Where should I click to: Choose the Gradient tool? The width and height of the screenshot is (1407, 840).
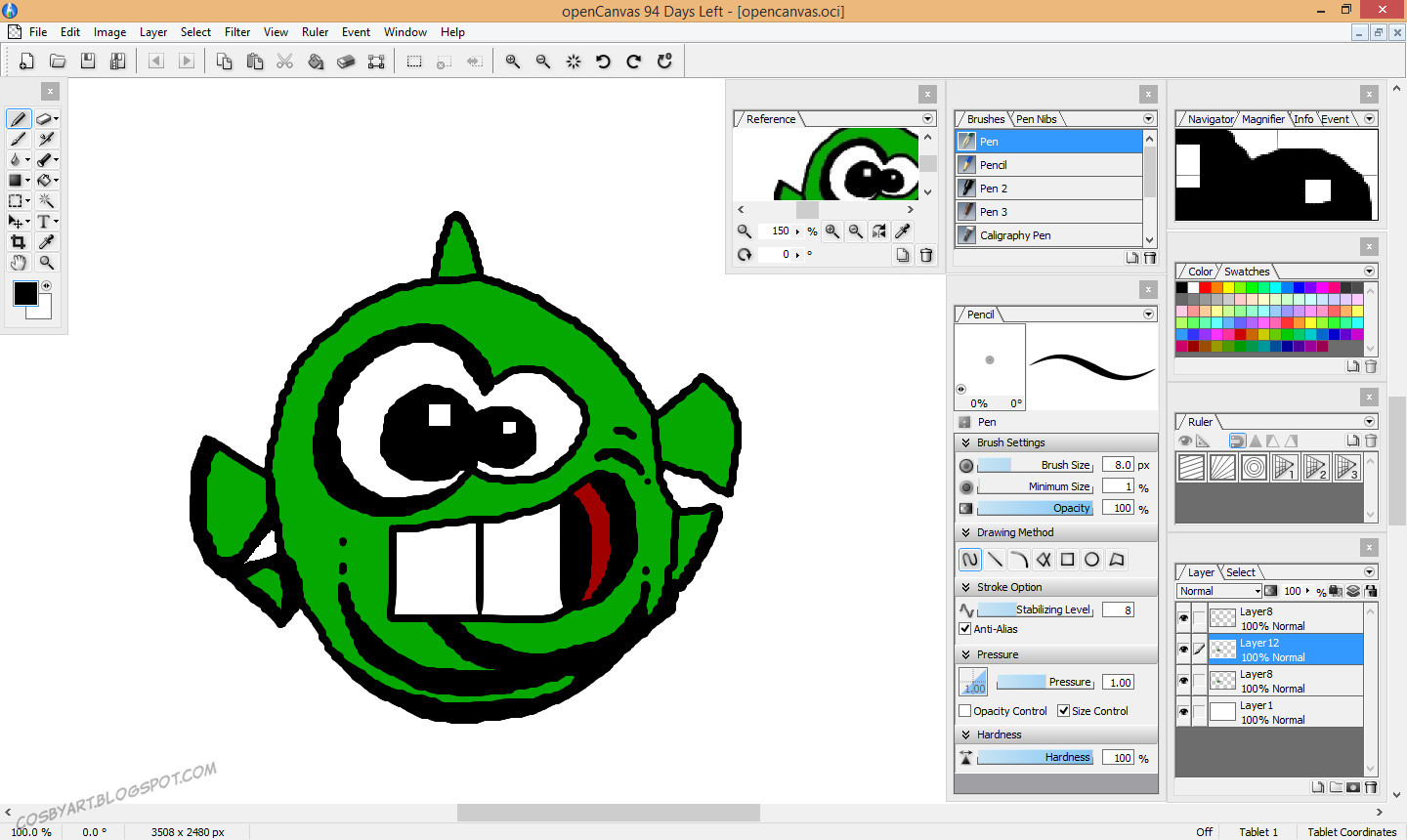pos(18,181)
